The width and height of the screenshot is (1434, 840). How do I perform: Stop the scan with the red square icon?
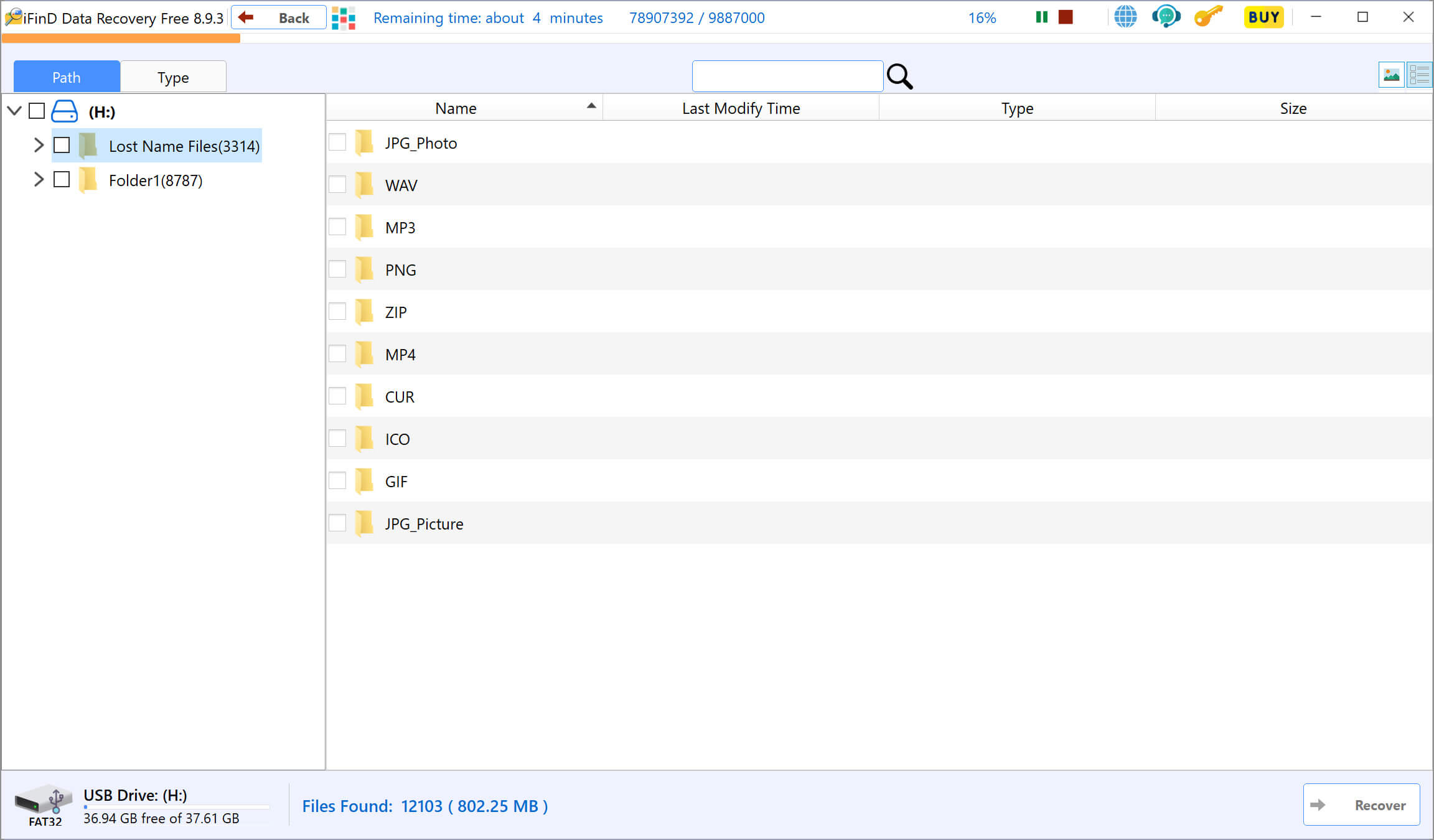[x=1066, y=17]
